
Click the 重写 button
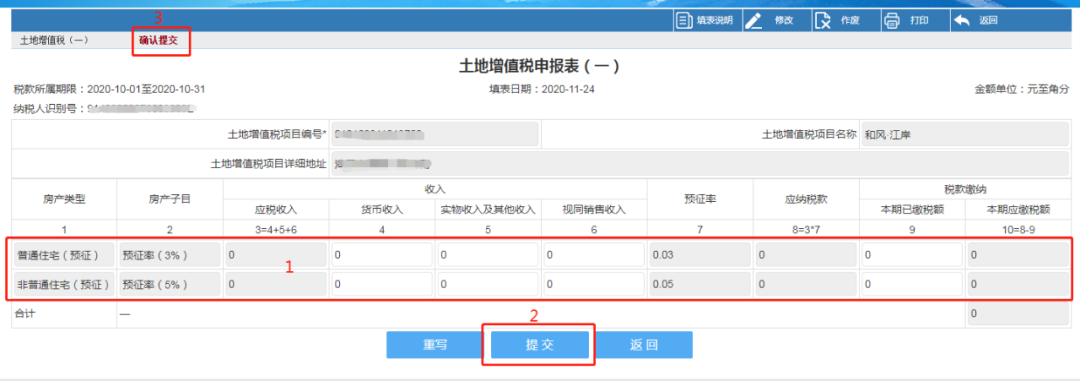[x=435, y=345]
